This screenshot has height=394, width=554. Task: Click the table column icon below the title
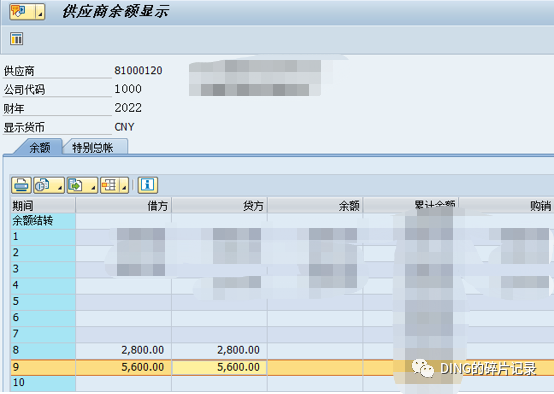tap(17, 39)
